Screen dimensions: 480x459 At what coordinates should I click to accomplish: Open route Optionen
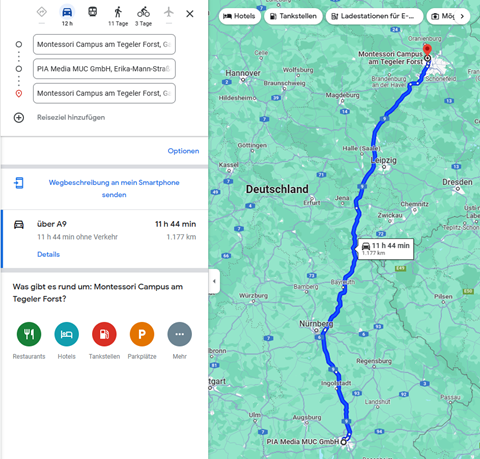coord(183,151)
